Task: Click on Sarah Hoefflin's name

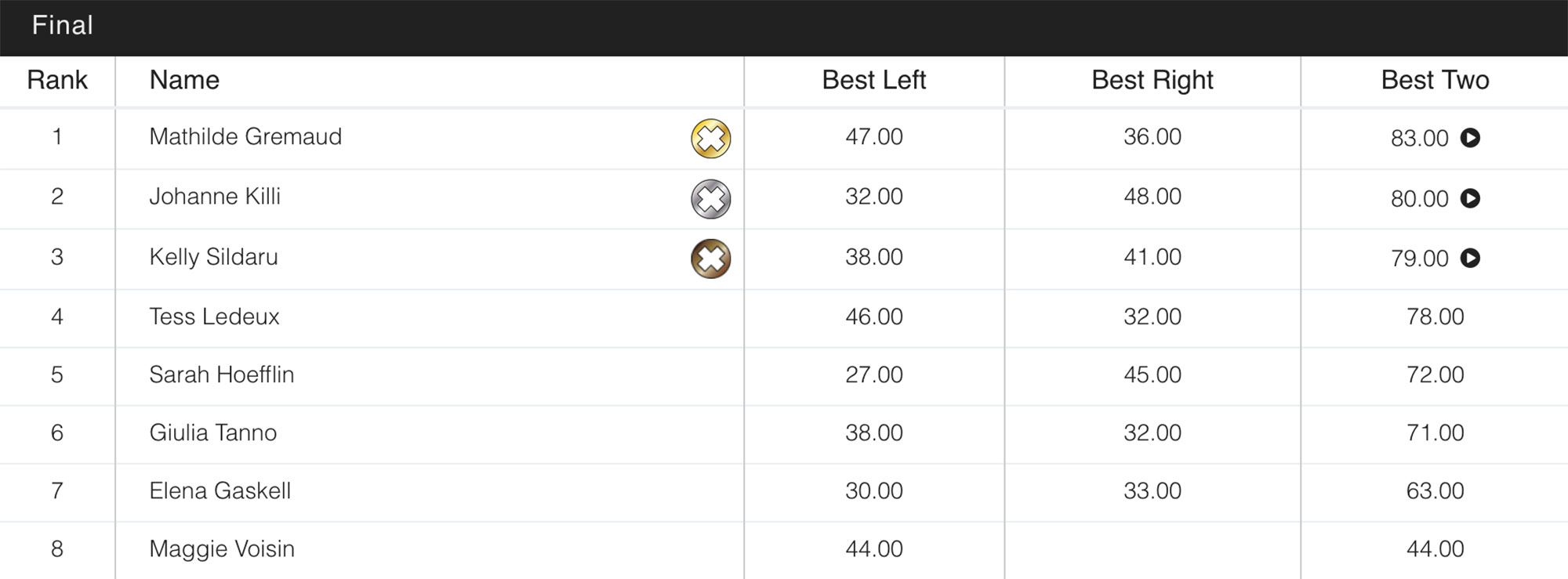Action: tap(221, 375)
